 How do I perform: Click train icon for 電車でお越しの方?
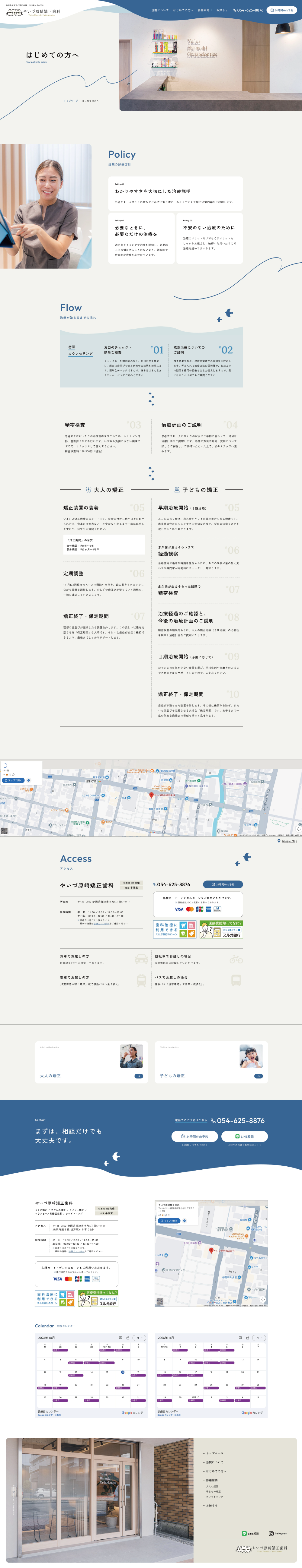coord(141,980)
